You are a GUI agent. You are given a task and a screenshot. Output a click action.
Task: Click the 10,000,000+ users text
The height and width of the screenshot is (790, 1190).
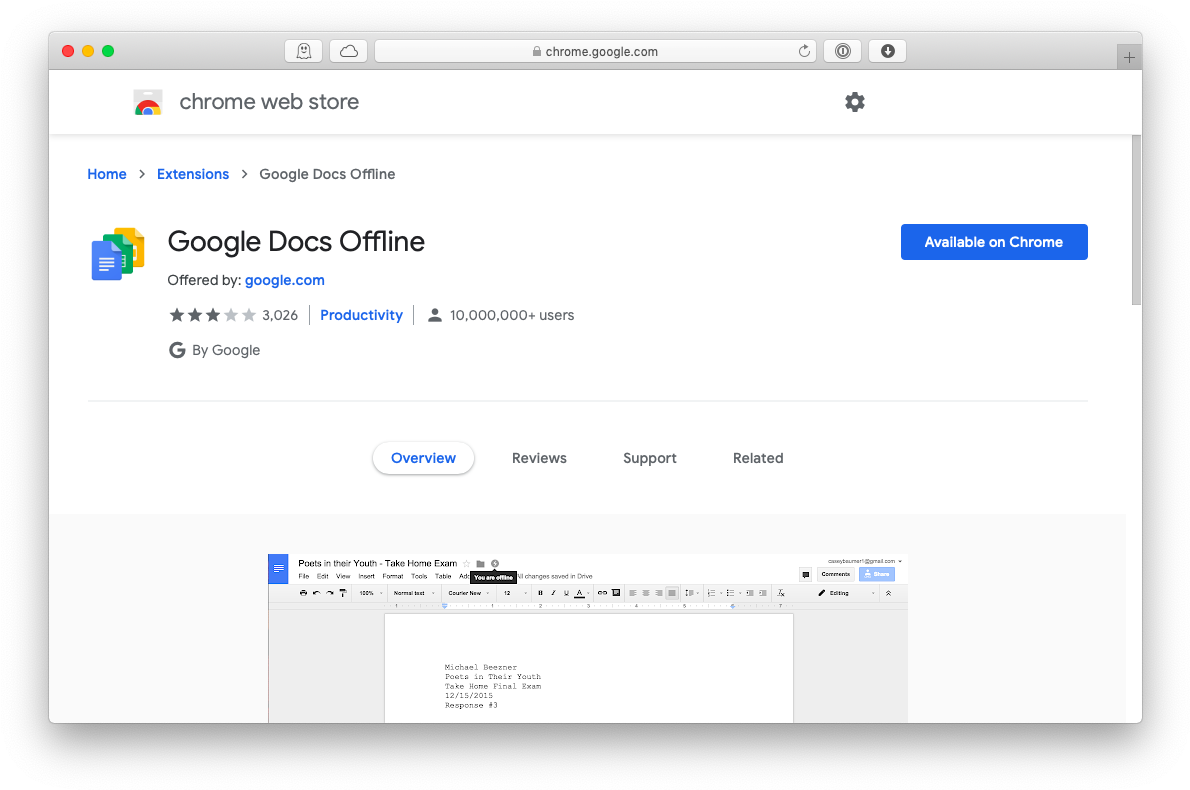tap(512, 315)
